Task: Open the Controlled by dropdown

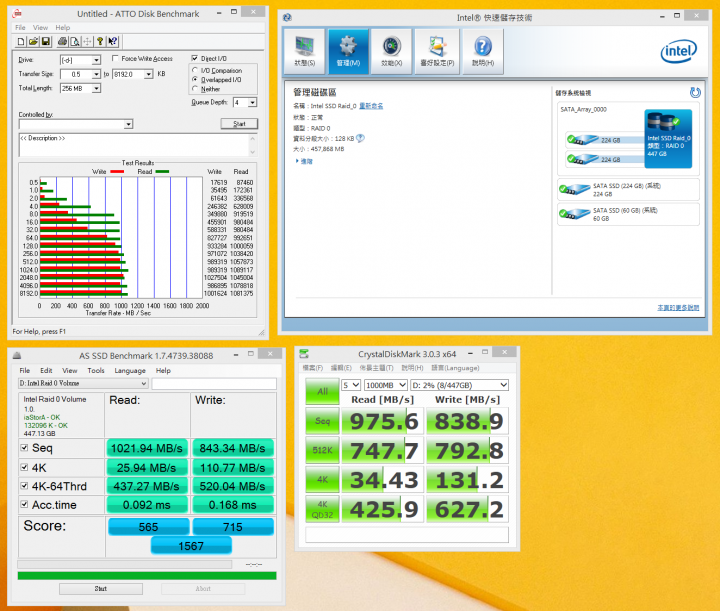Action: (x=129, y=124)
